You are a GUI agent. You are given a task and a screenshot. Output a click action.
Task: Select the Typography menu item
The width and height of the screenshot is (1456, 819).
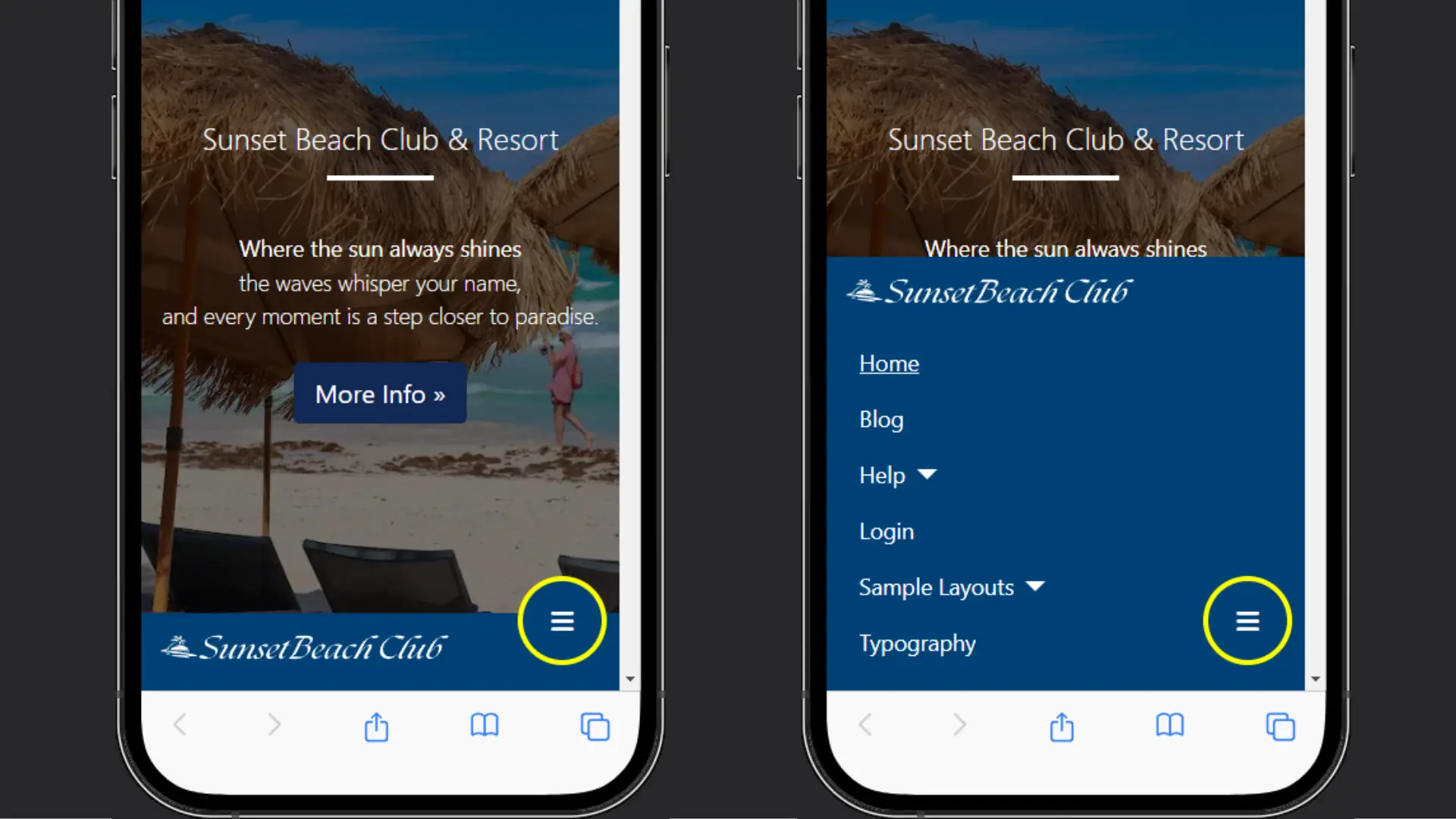[x=916, y=642]
